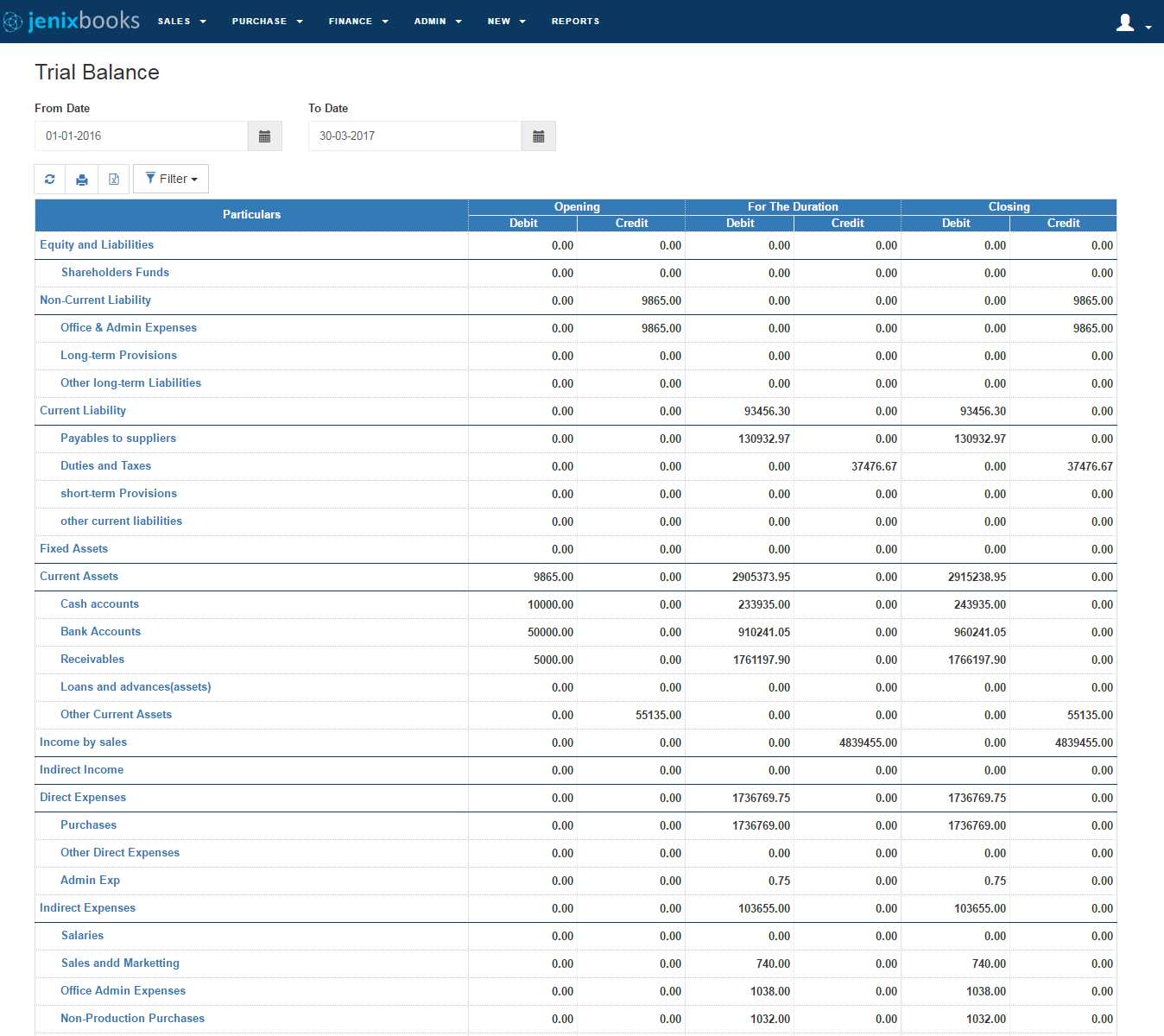Select Current Assets closing debit 2915238.95

(977, 577)
